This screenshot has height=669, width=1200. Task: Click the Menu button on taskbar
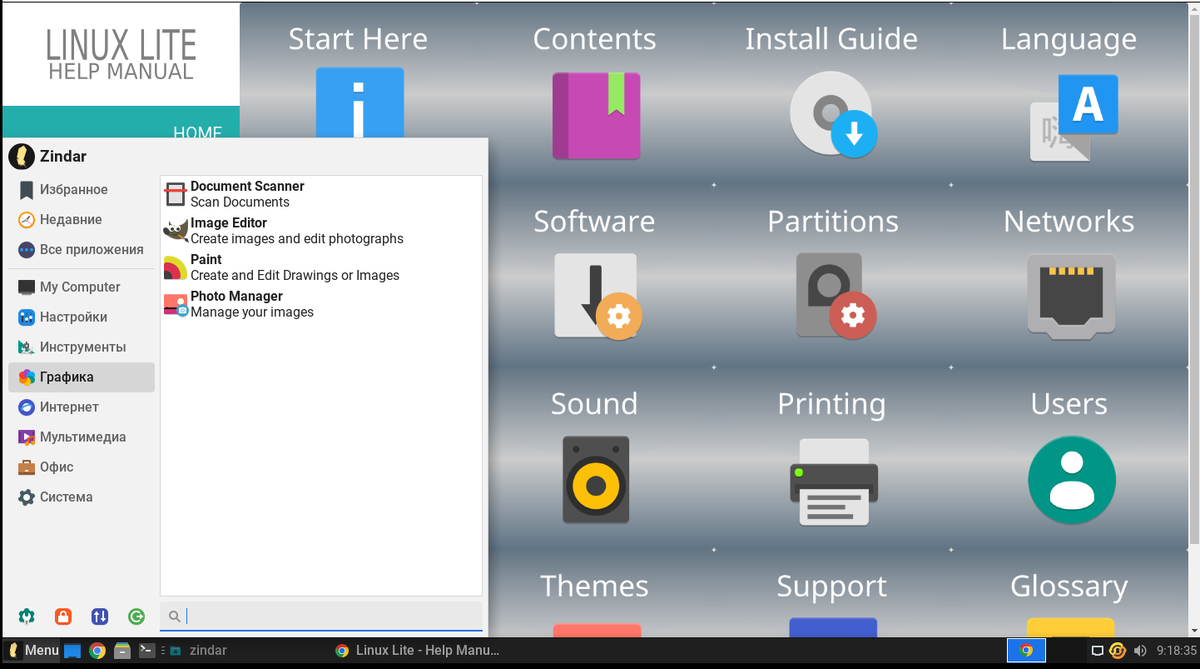pyautogui.click(x=32, y=650)
